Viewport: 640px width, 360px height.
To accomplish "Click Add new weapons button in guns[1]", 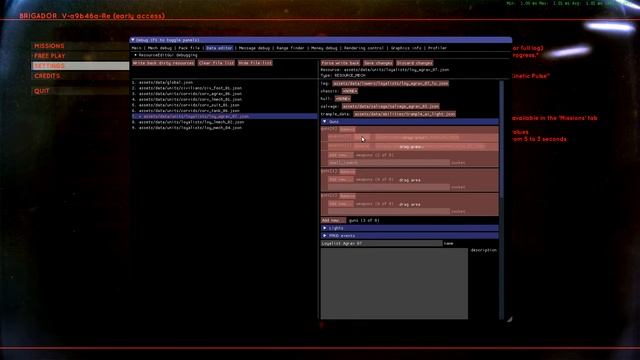I will click(341, 180).
